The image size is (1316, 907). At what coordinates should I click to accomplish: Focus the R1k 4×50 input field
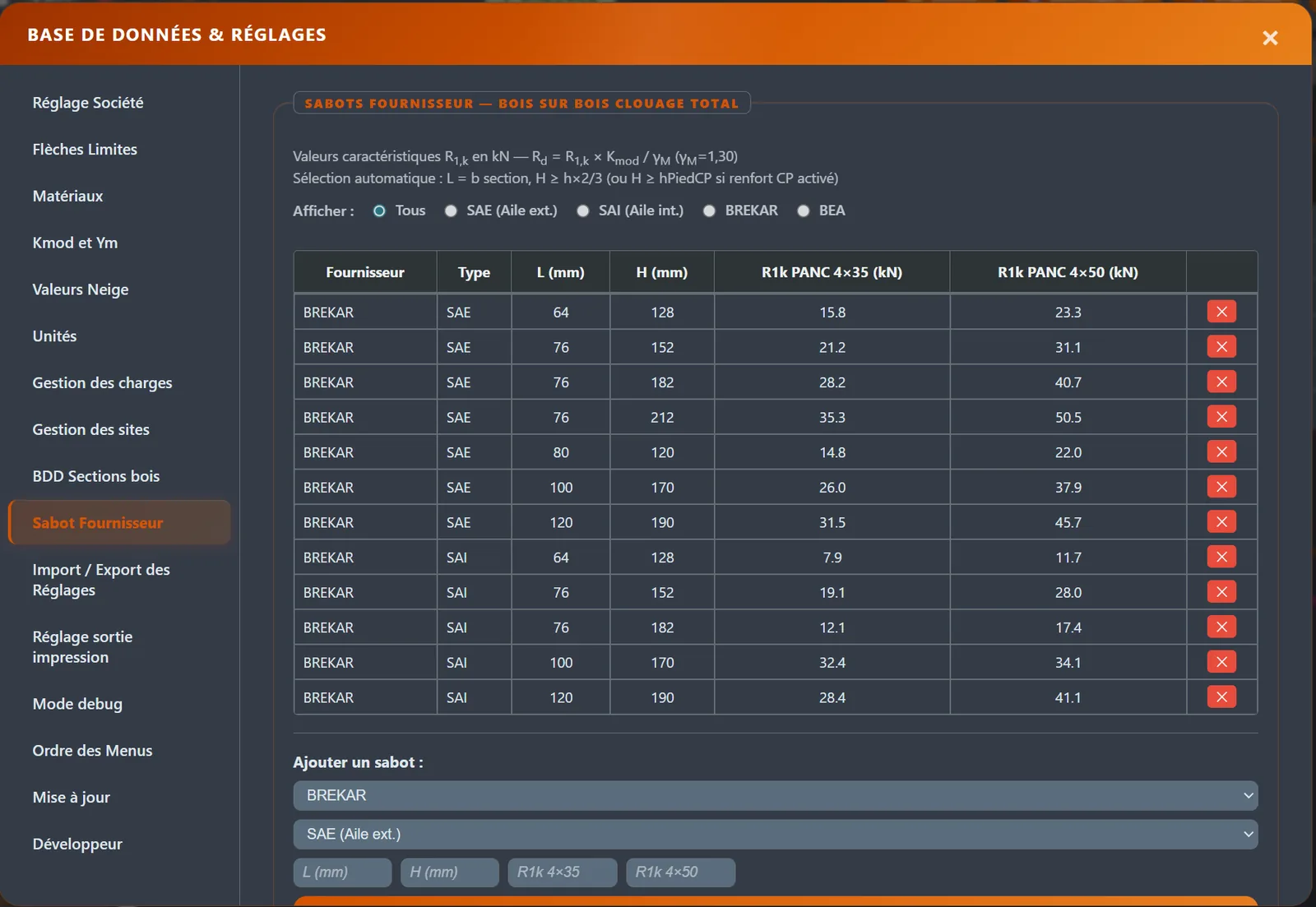[681, 872]
